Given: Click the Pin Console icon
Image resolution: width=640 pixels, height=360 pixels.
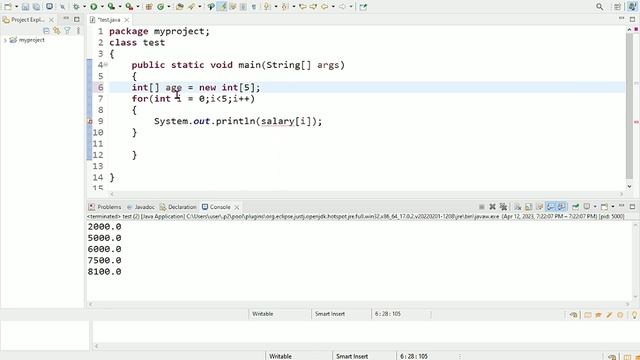Looking at the screenshot, I should coord(576,207).
